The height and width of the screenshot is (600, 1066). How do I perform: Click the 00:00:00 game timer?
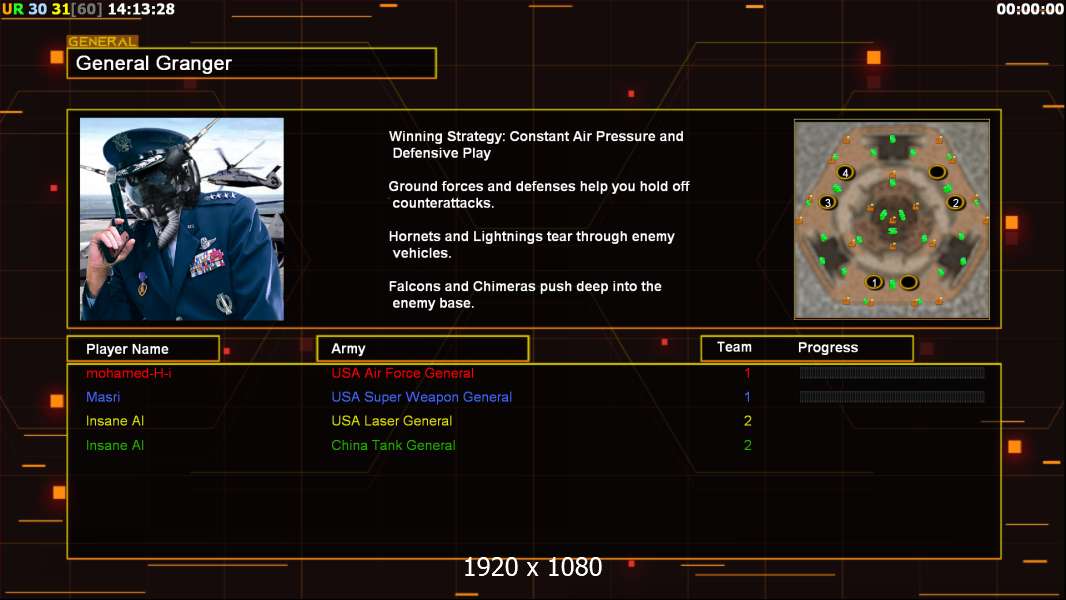(1030, 10)
